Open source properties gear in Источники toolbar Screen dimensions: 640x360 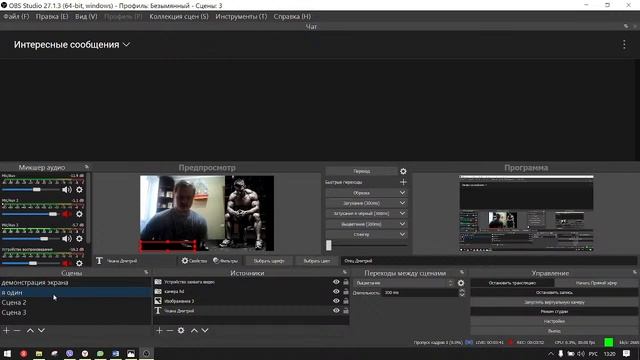tap(181, 330)
